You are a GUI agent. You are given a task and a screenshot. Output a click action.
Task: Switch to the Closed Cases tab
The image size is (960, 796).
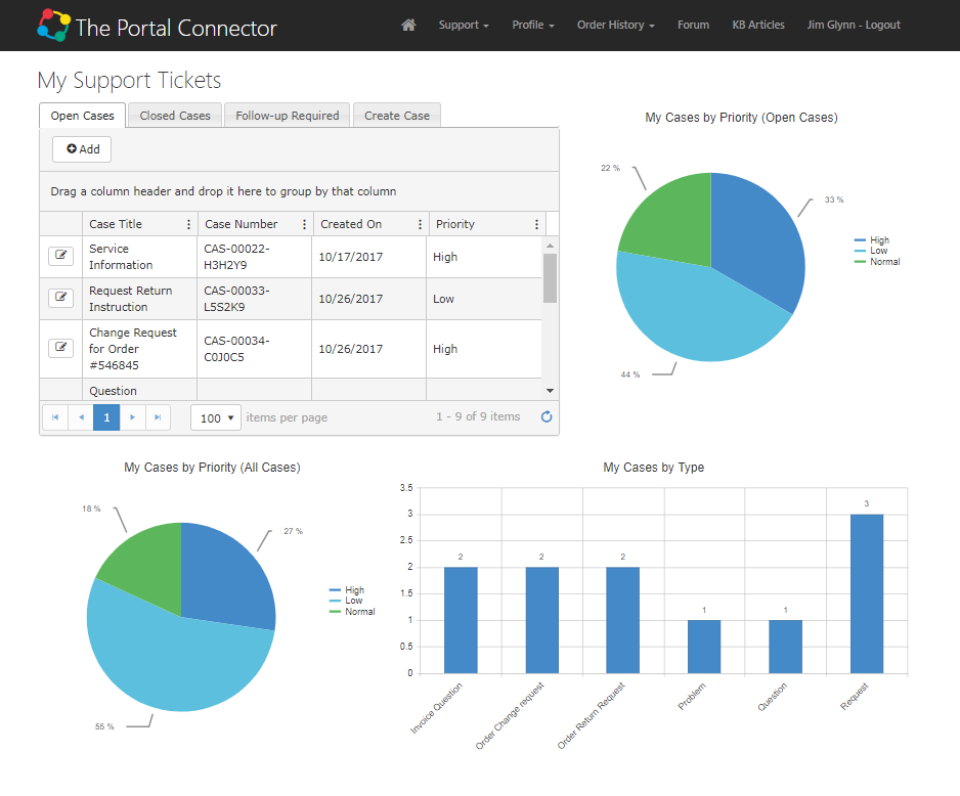coord(174,115)
